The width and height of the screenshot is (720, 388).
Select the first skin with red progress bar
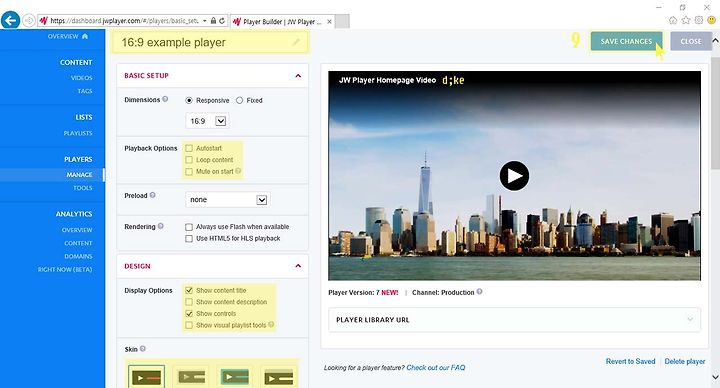[x=146, y=377]
